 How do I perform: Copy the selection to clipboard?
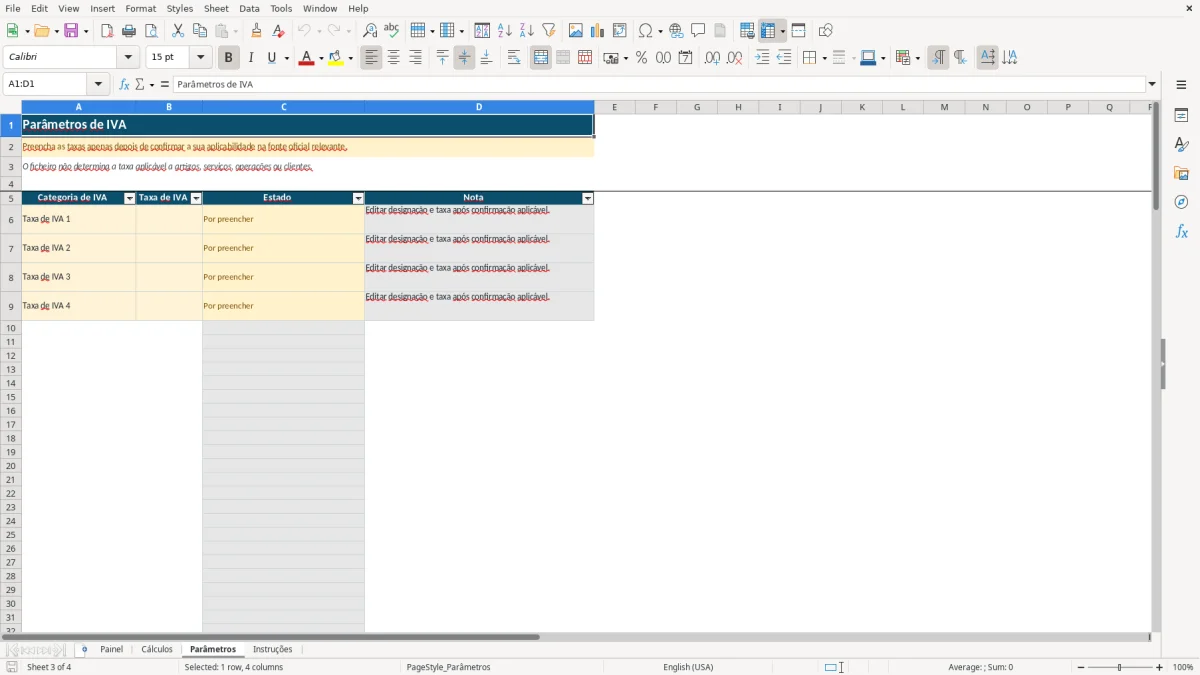pyautogui.click(x=200, y=31)
